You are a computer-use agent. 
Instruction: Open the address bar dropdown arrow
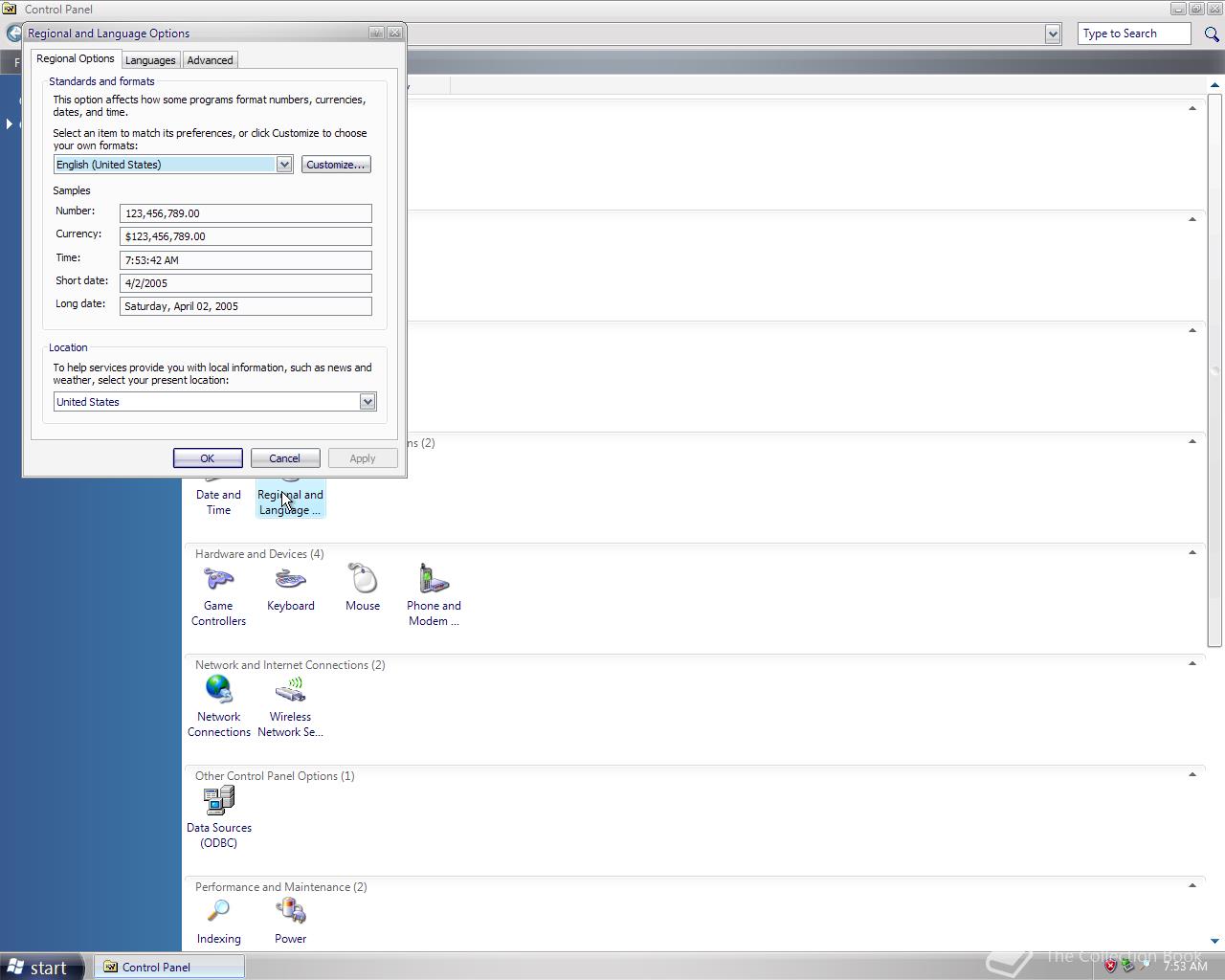[1053, 33]
